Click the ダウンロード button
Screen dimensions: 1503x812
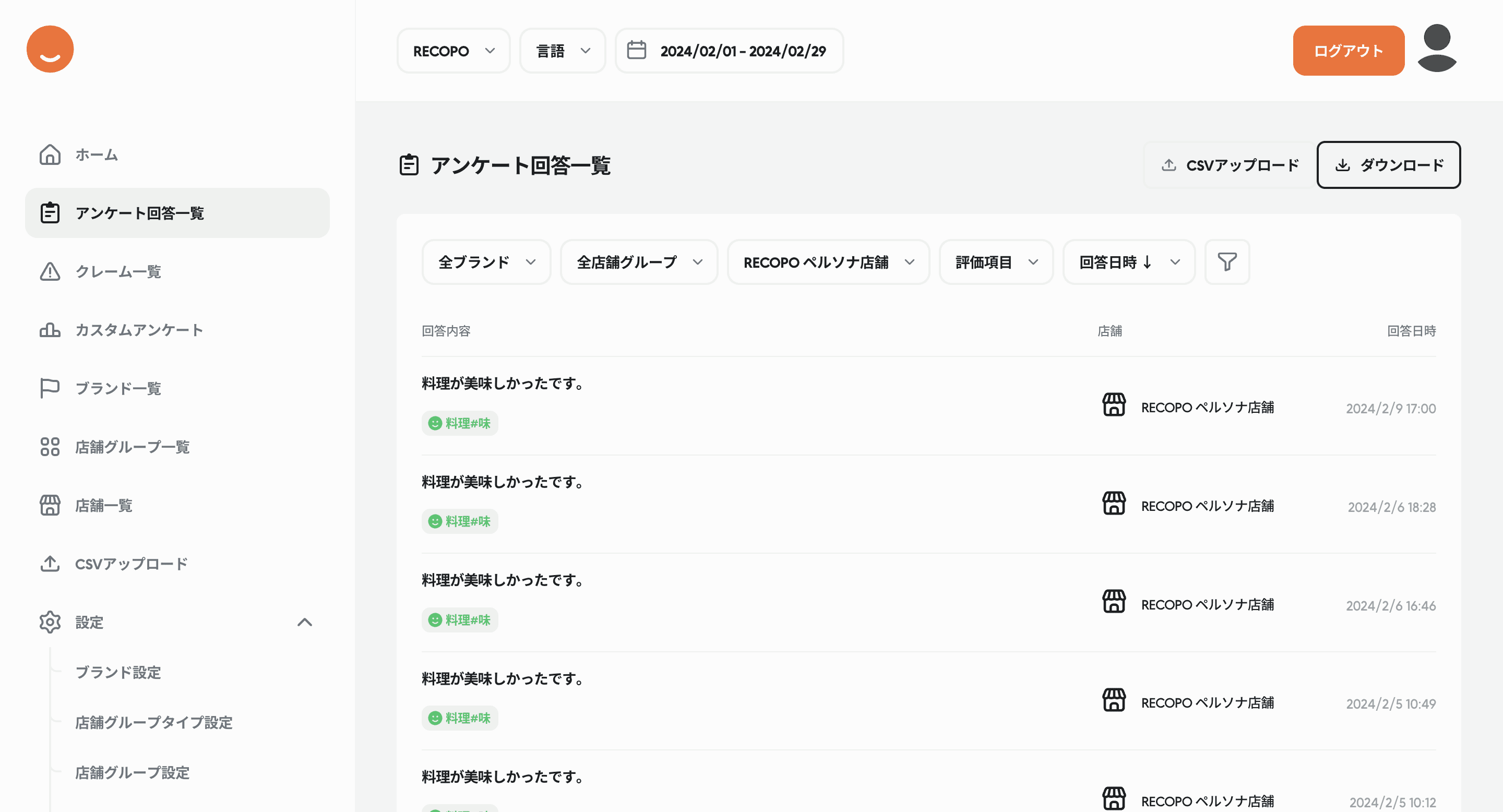(x=1388, y=165)
